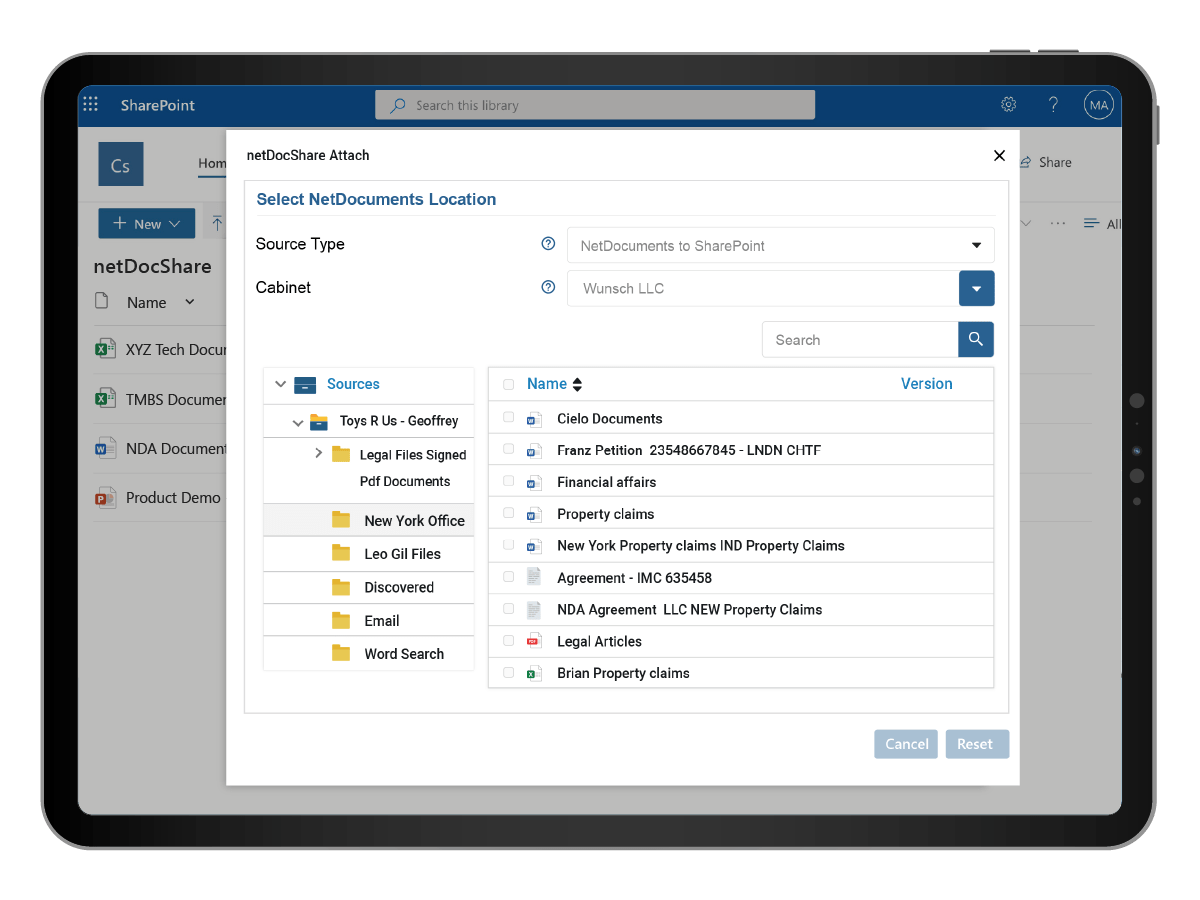The width and height of the screenshot is (1200, 900).
Task: Click the PowerPoint icon of Product Demo
Action: point(105,497)
